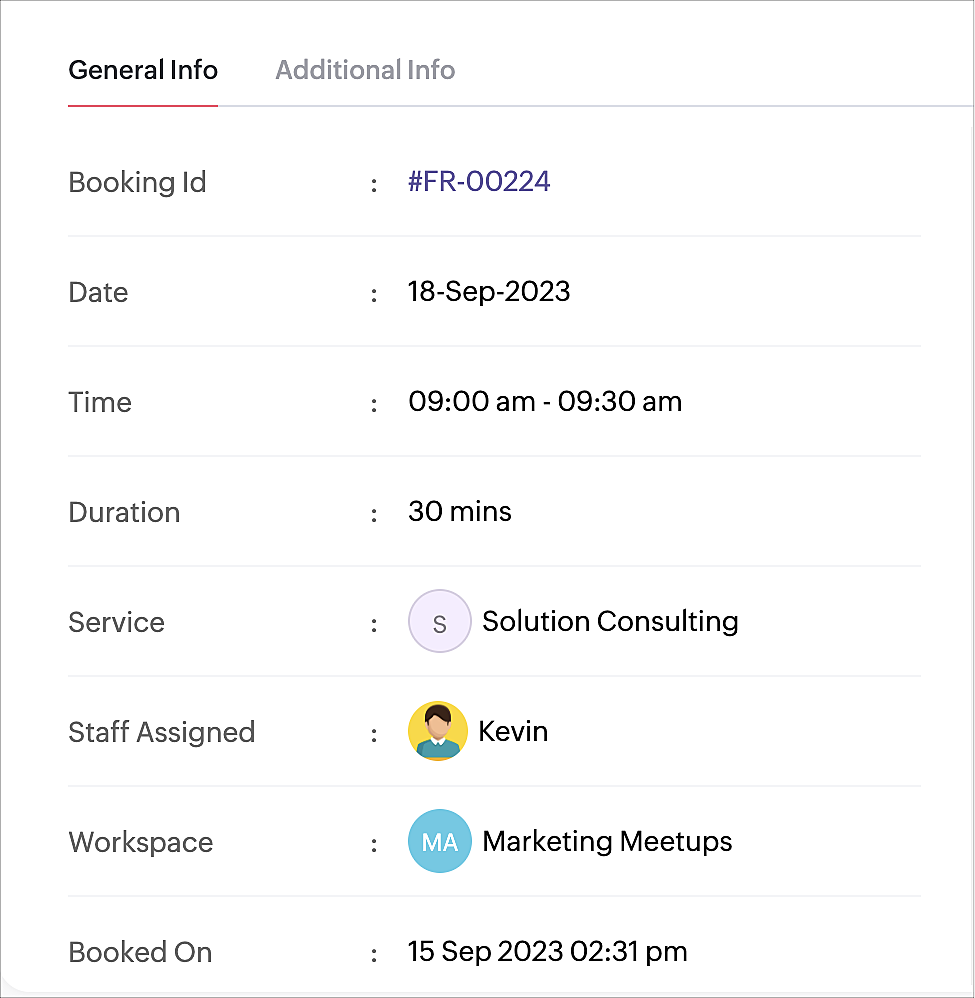Click the 30 mins duration value
Viewport: 975px width, 998px height.
pyautogui.click(x=459, y=512)
